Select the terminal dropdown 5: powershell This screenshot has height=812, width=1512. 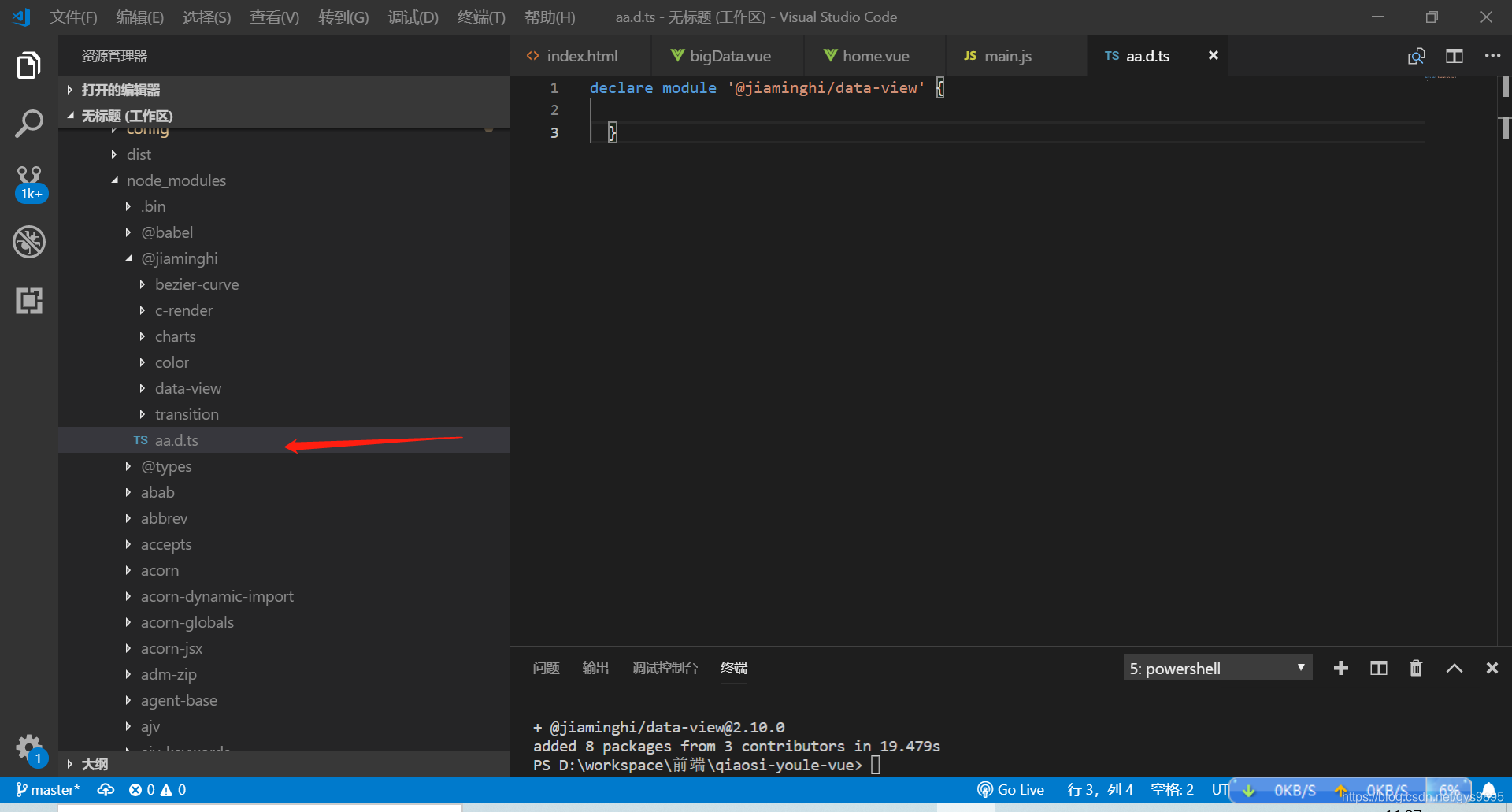pos(1217,668)
